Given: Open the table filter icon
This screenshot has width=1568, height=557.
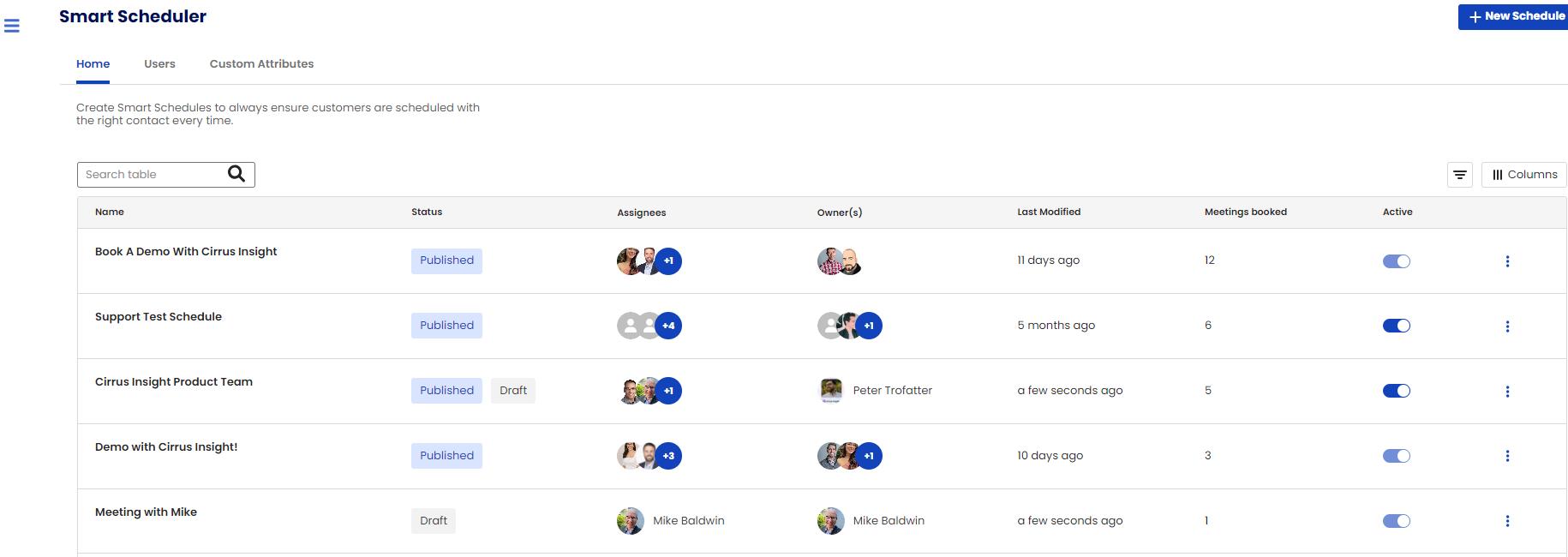Looking at the screenshot, I should coord(1460,175).
